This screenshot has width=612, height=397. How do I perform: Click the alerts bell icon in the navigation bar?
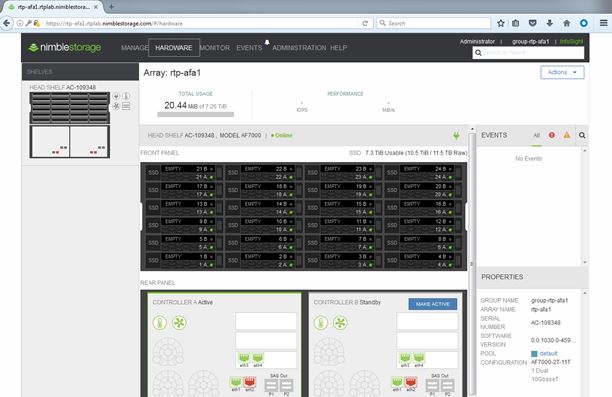click(x=267, y=42)
